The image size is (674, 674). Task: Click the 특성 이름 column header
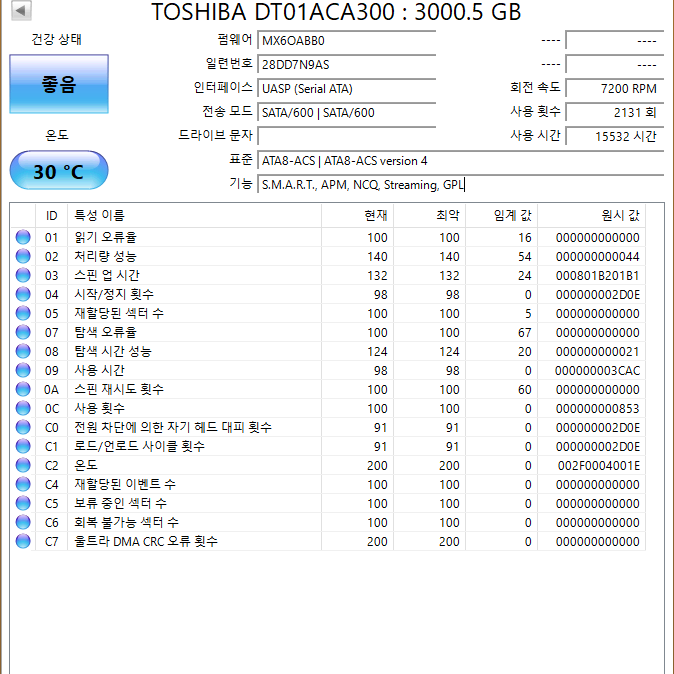[194, 215]
